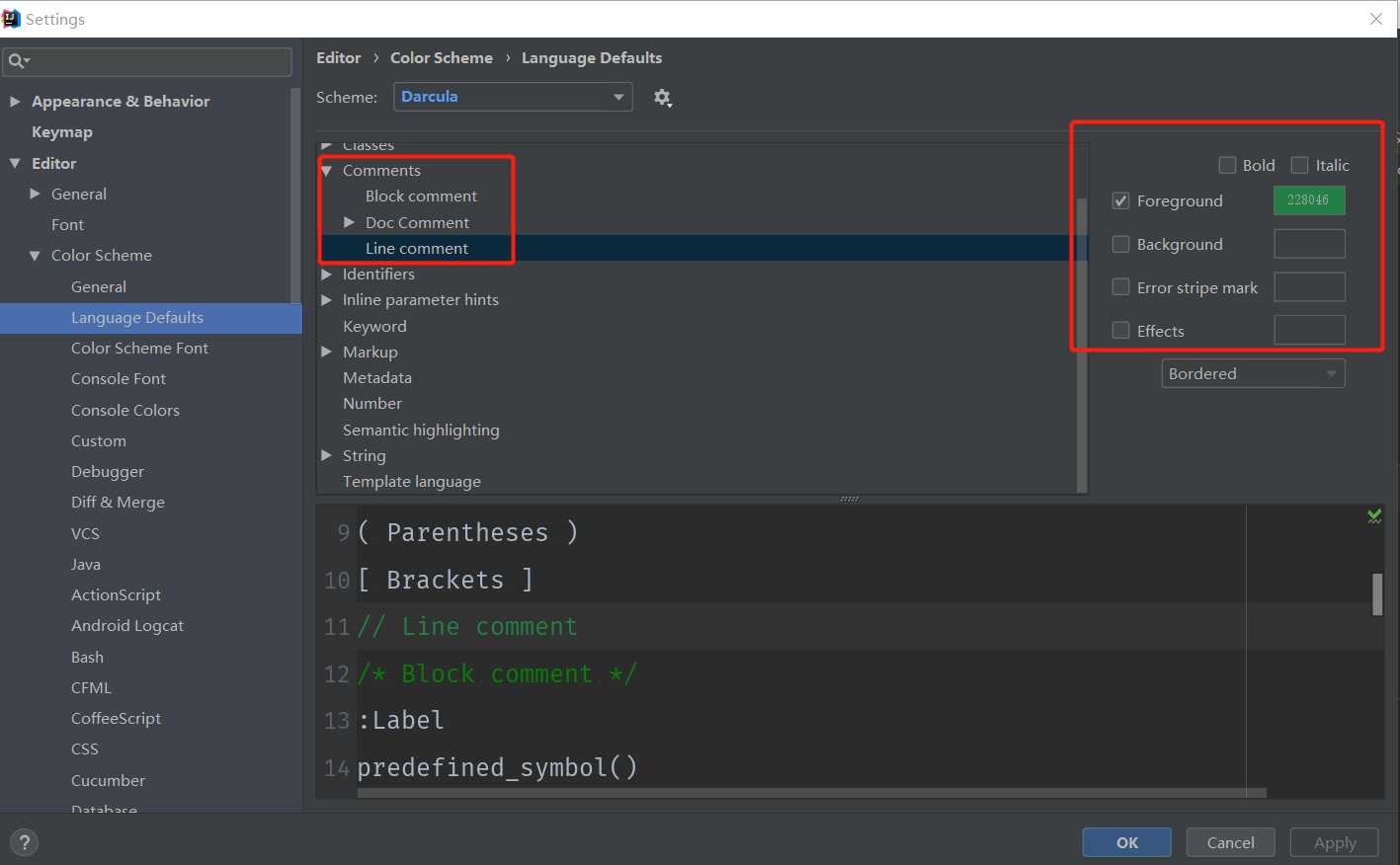This screenshot has width=1400, height=865.
Task: Collapse the Comments node arrow
Action: 326,171
